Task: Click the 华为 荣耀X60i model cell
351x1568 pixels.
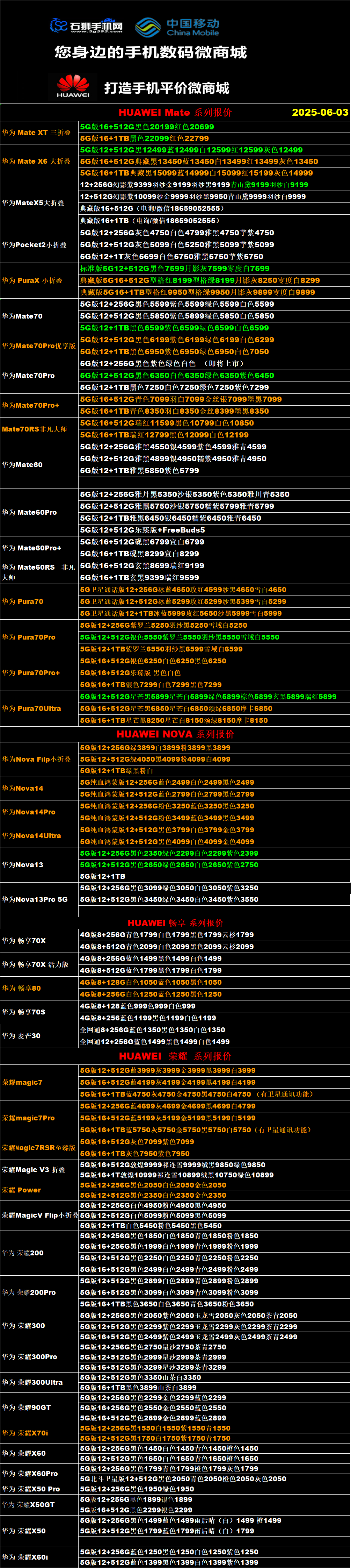Action: (39, 1557)
